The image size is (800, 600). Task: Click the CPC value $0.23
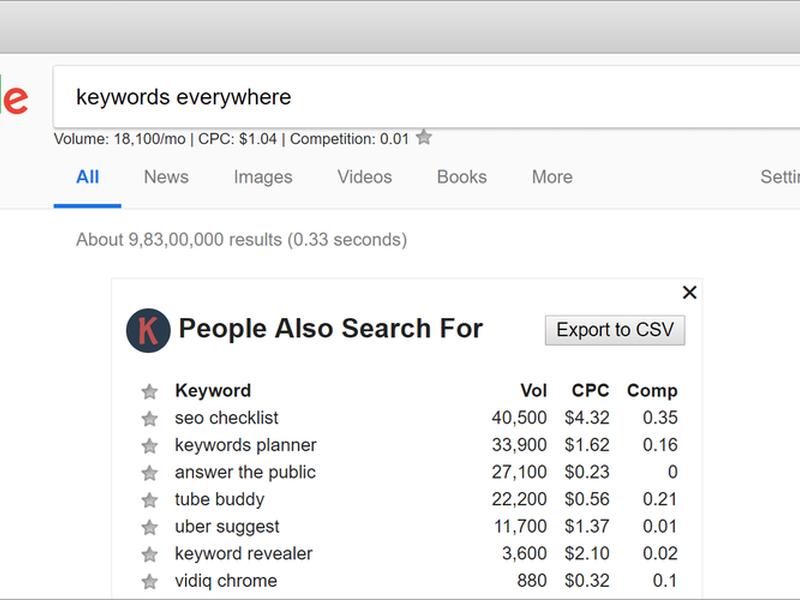pyautogui.click(x=587, y=472)
